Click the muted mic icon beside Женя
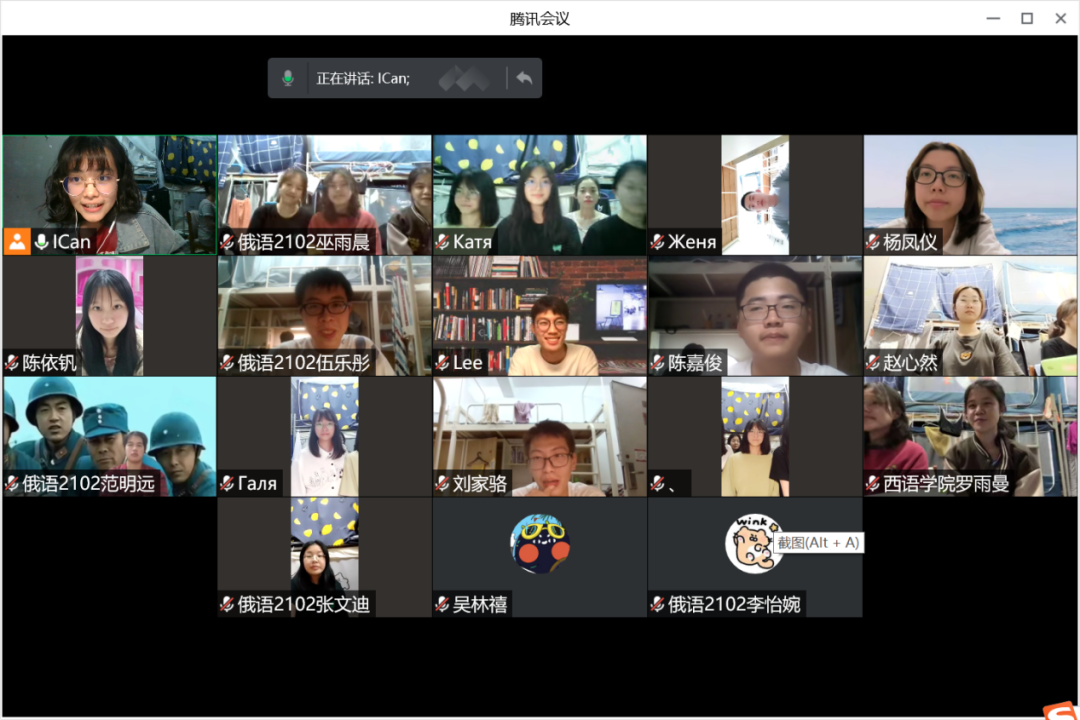Viewport: 1080px width, 720px height. point(657,242)
